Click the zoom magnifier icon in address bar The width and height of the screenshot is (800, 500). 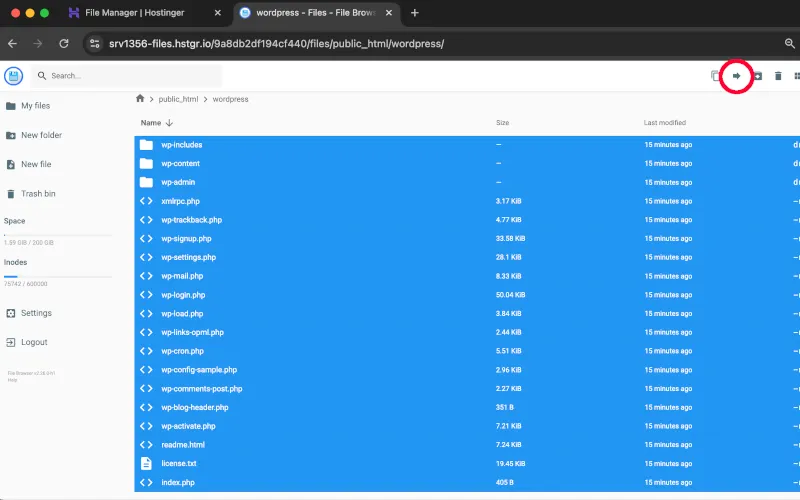[789, 44]
